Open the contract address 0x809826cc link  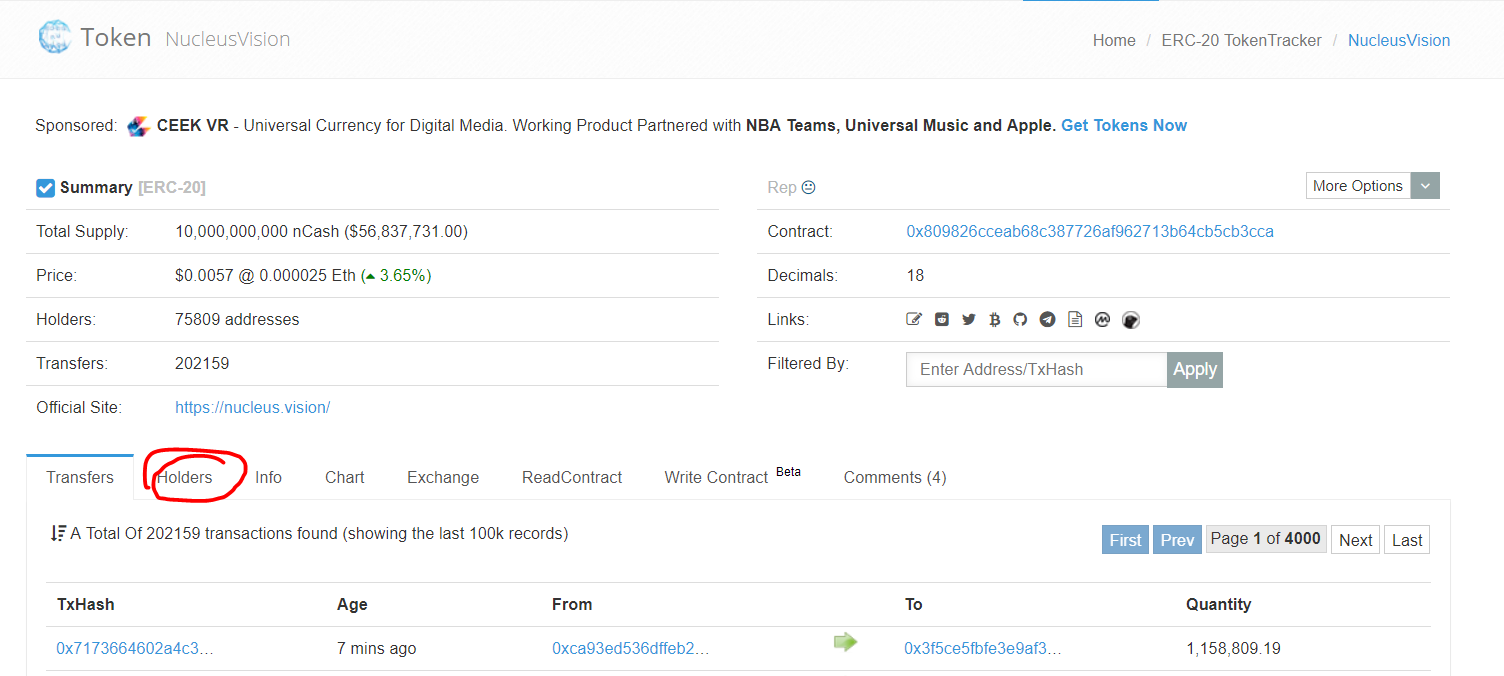tap(1090, 231)
